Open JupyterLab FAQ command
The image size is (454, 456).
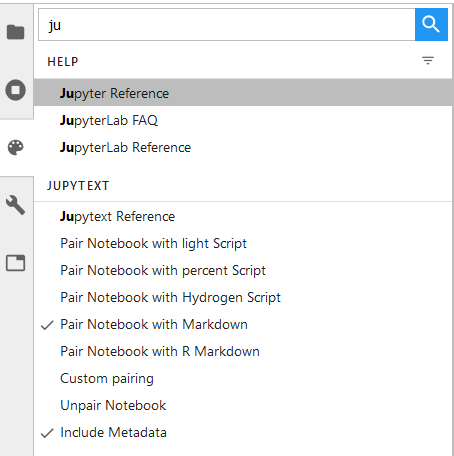(243, 120)
